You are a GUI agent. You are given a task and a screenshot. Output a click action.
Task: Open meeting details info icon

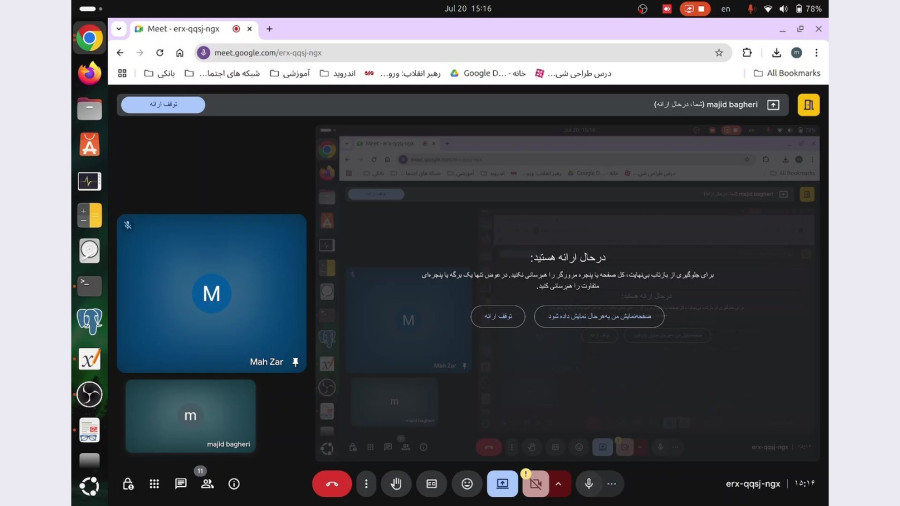click(234, 484)
